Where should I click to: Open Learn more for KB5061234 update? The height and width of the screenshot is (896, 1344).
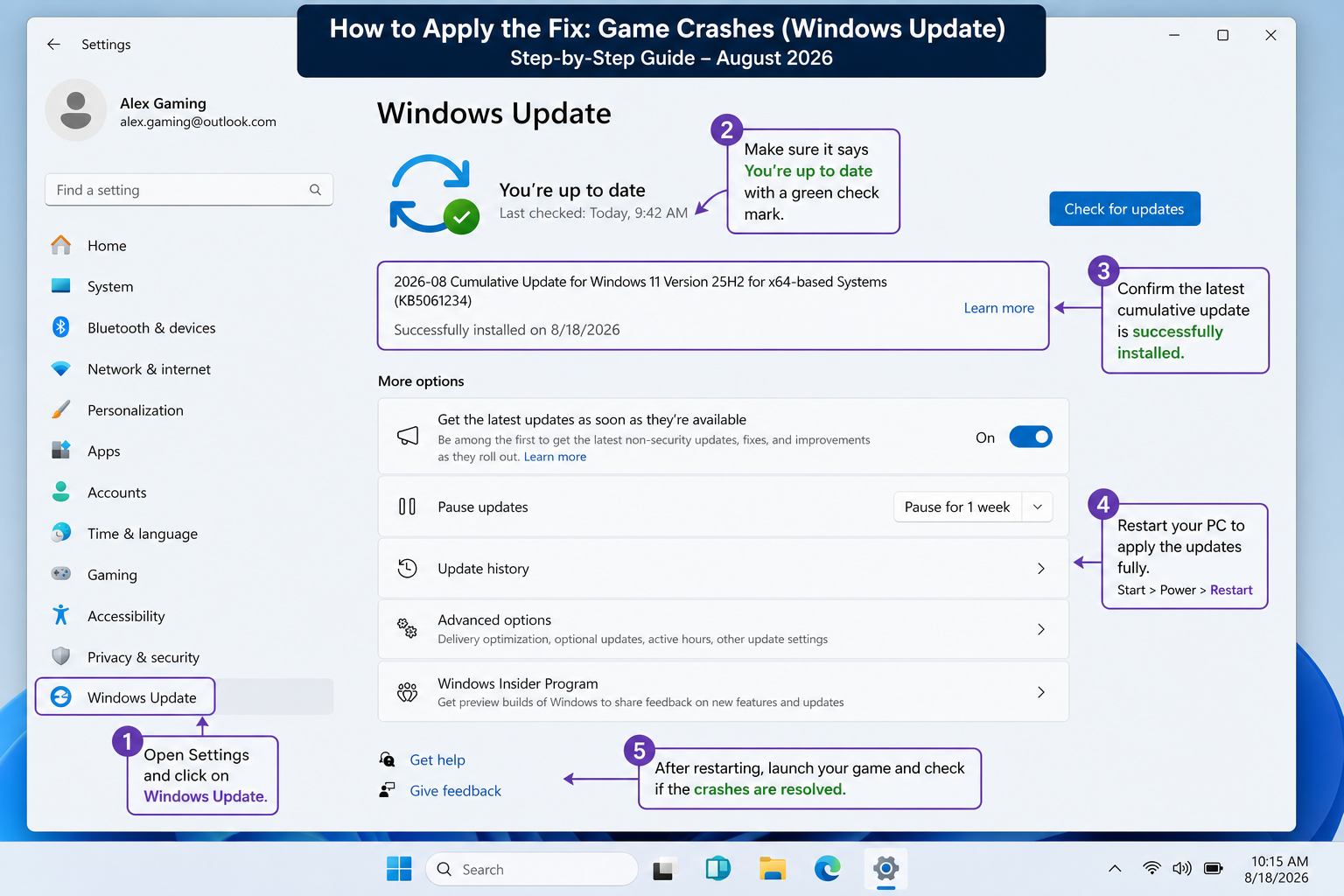998,308
